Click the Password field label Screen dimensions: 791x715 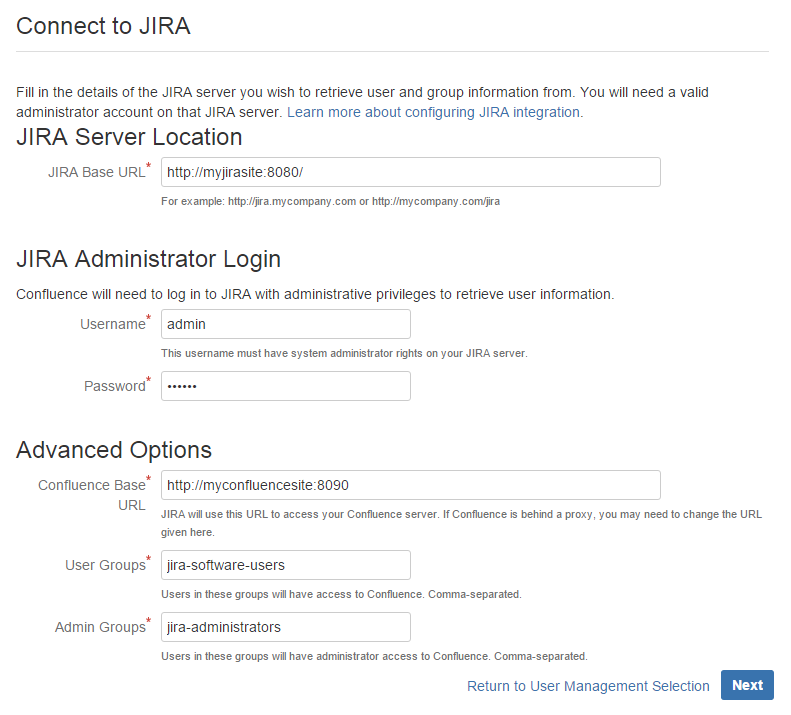point(114,386)
